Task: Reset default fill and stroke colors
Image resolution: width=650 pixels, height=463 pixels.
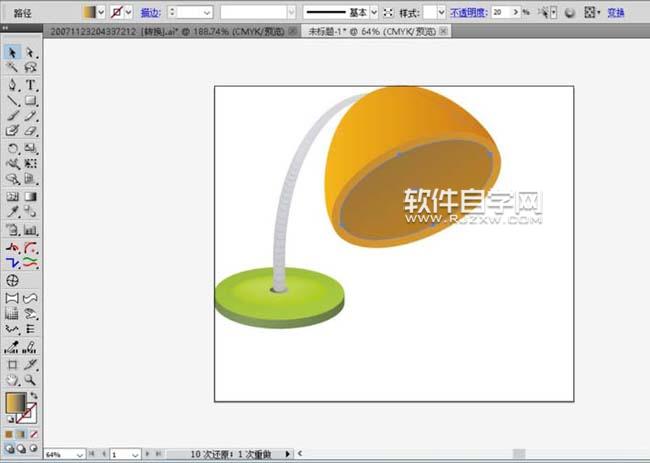Action: [x=10, y=419]
